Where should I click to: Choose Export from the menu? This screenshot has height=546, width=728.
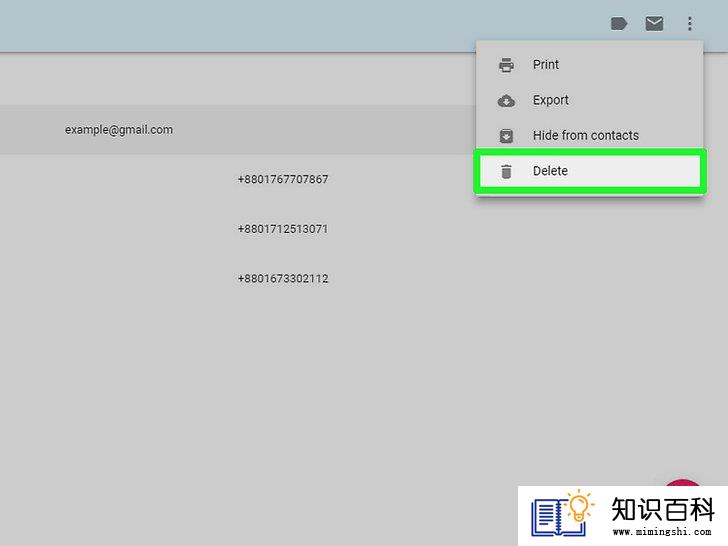pos(590,100)
